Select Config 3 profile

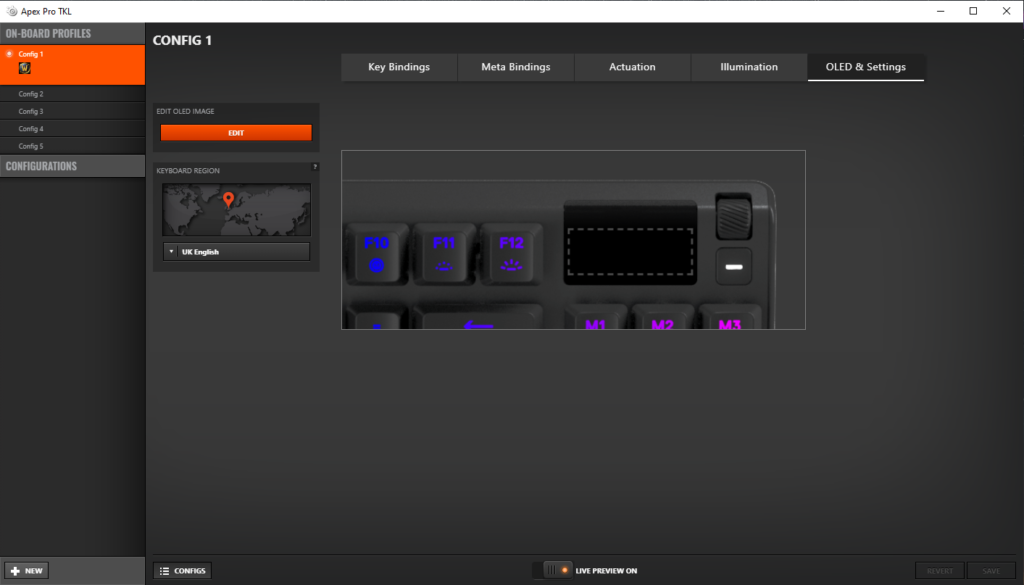[72, 112]
